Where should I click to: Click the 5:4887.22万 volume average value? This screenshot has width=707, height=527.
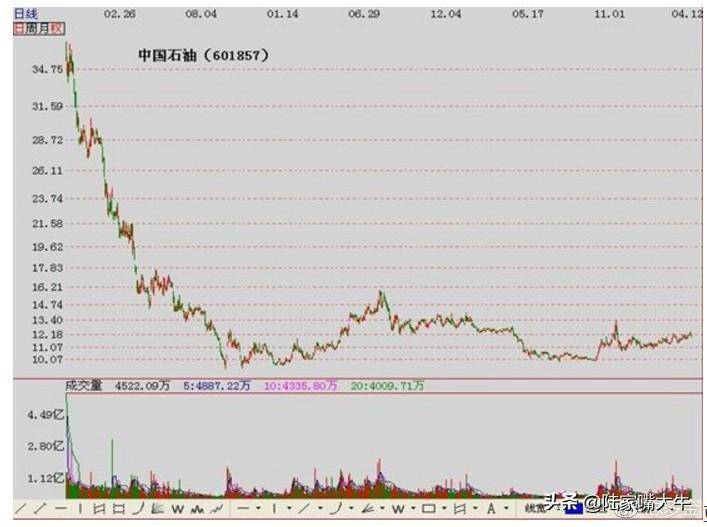(217, 386)
